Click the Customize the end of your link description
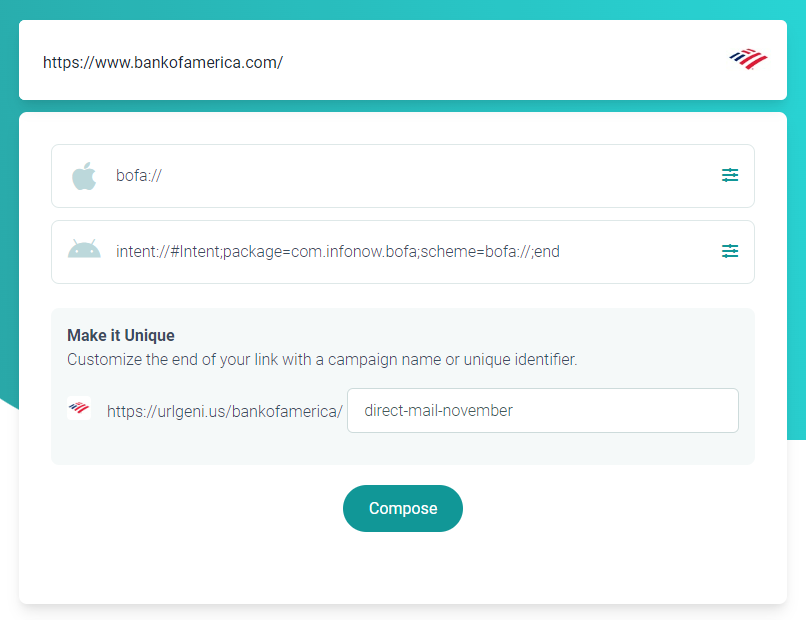The height and width of the screenshot is (620, 806). pos(322,359)
